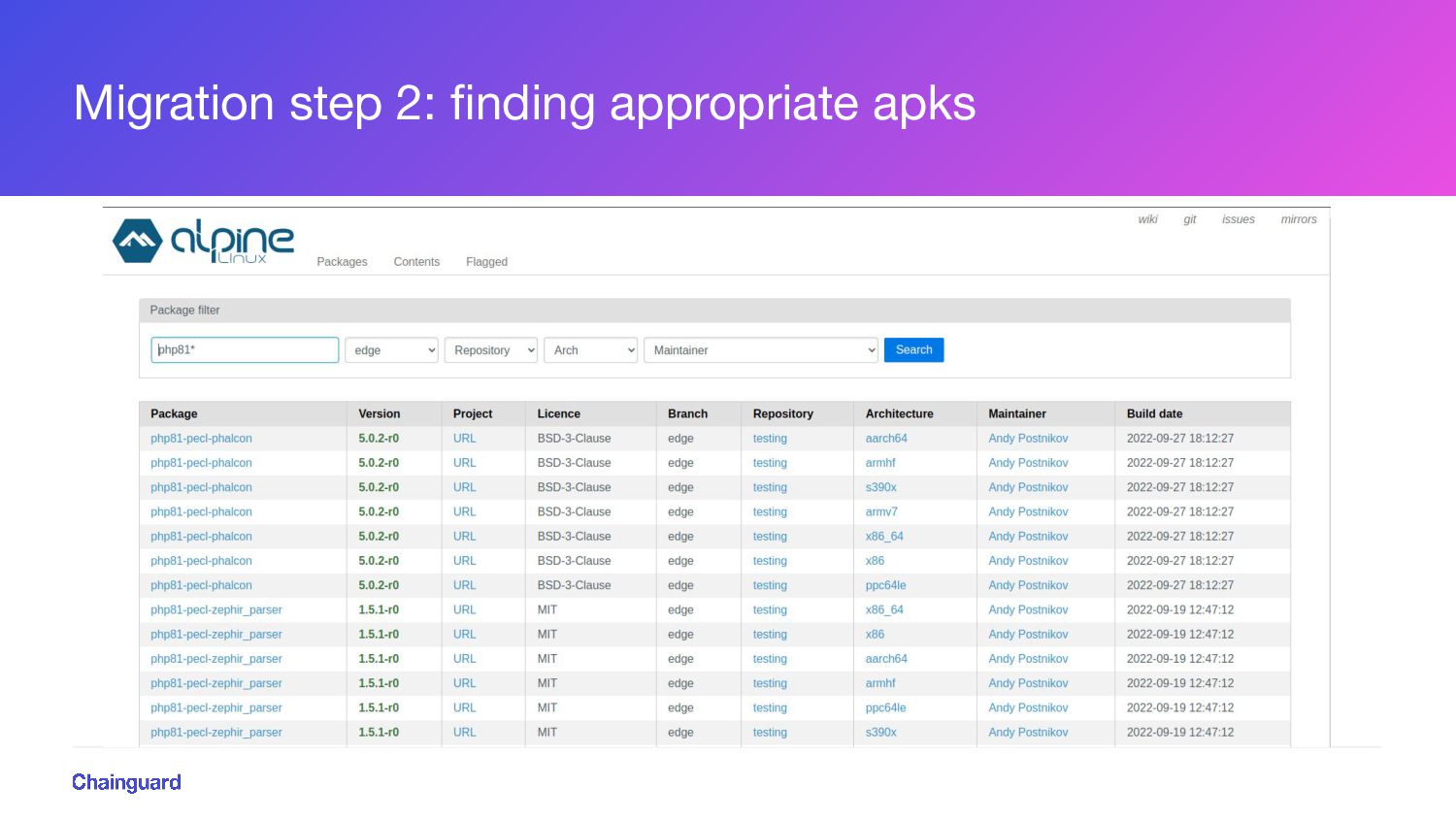Click the Search button

(913, 349)
